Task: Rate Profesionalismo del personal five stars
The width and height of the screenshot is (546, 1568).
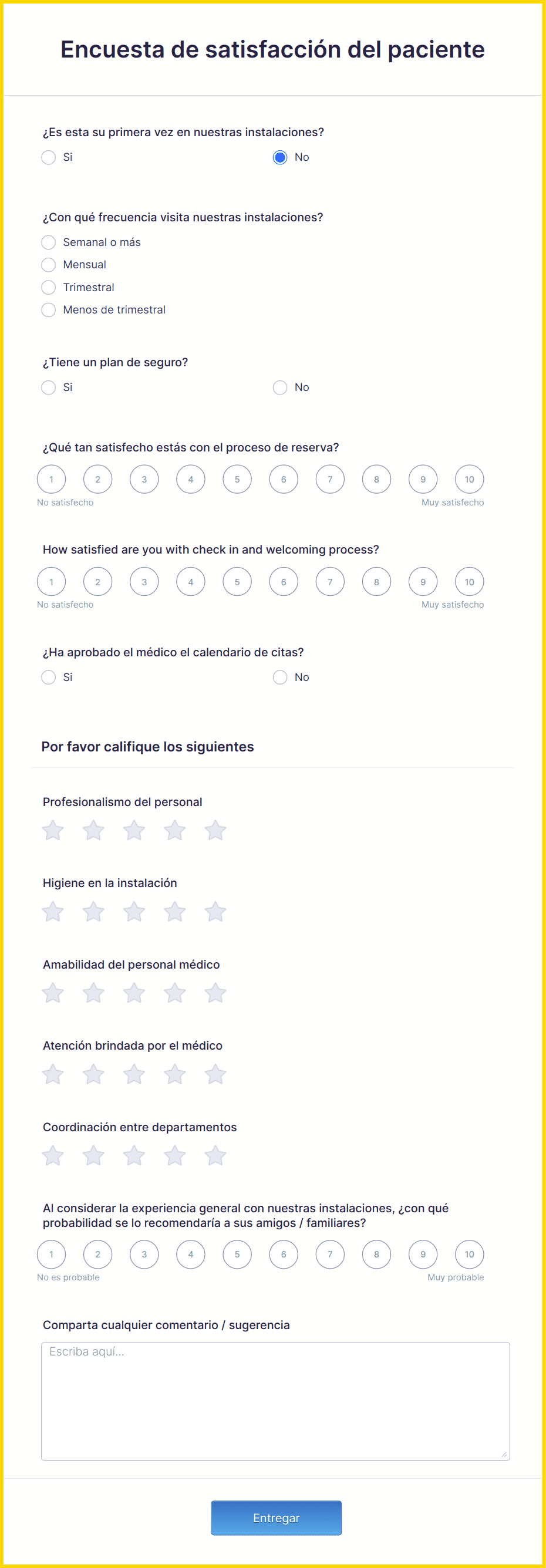Action: pos(215,830)
